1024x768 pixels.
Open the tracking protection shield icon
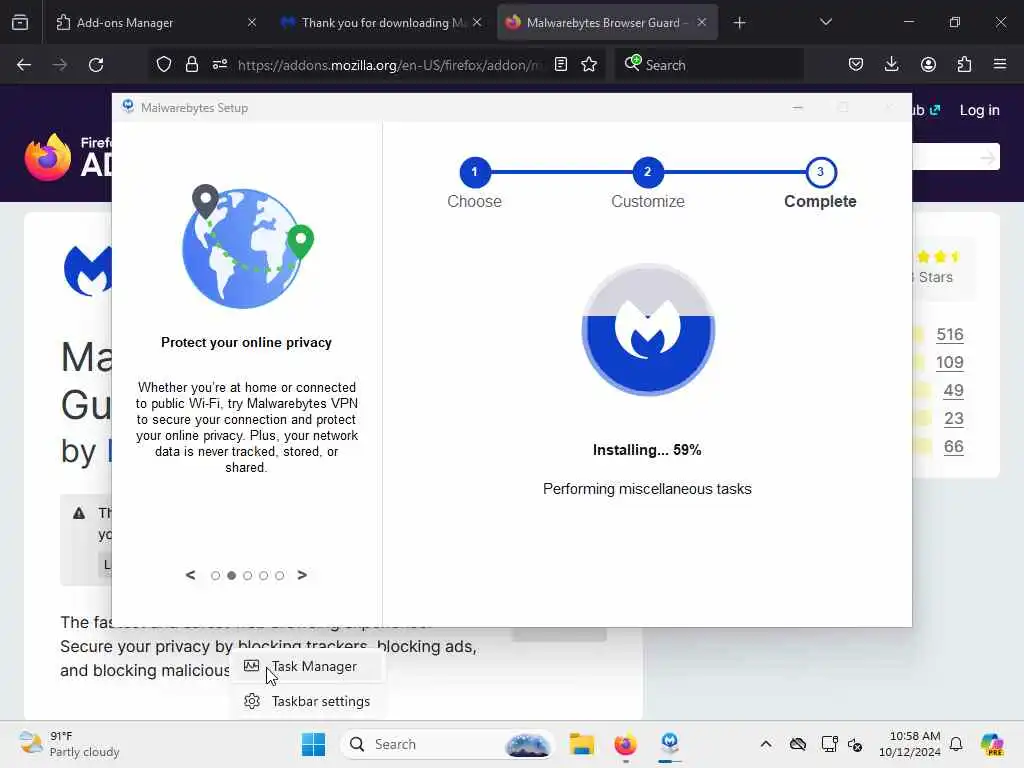164,65
